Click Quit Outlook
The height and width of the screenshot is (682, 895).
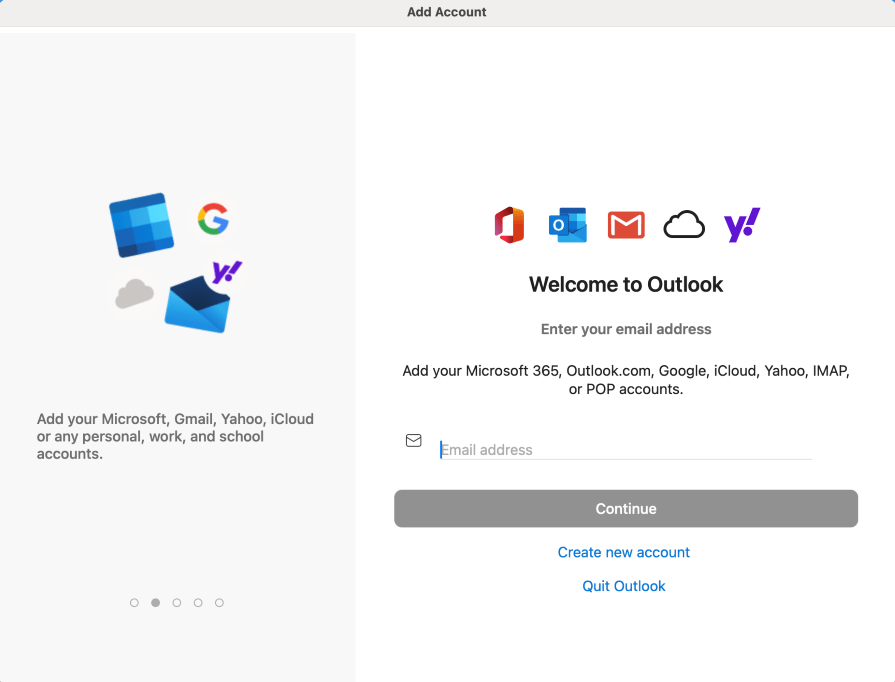coord(623,586)
